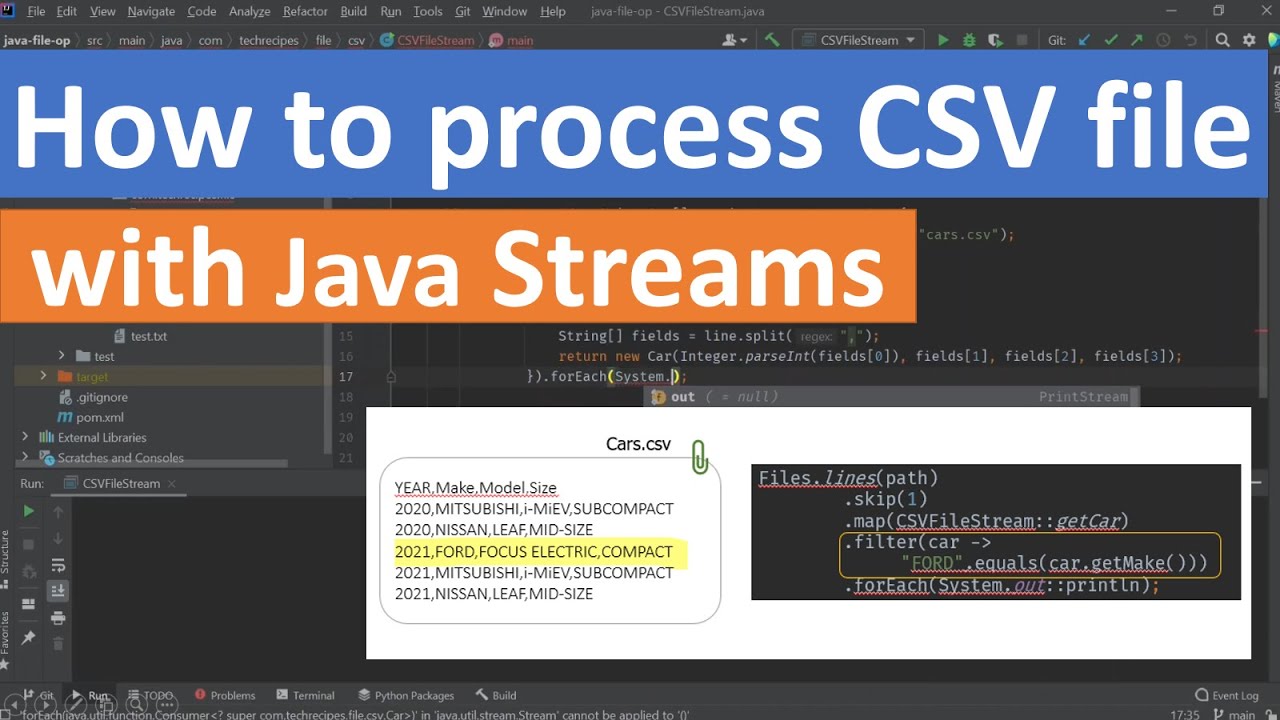1280x720 pixels.
Task: Open the Git tool window tab
Action: click(x=39, y=695)
